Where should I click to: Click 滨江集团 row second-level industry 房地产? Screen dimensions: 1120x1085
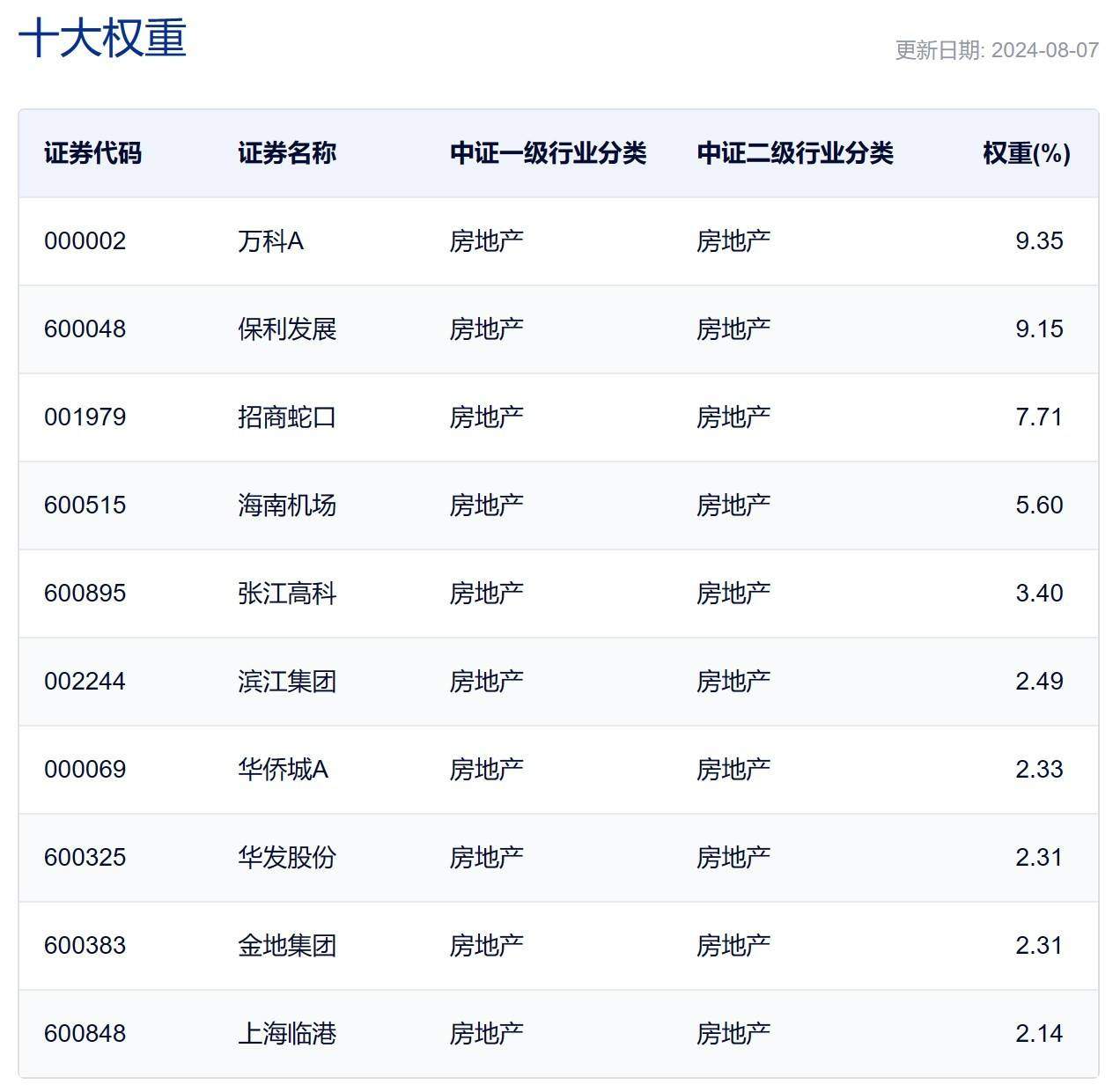coord(733,682)
